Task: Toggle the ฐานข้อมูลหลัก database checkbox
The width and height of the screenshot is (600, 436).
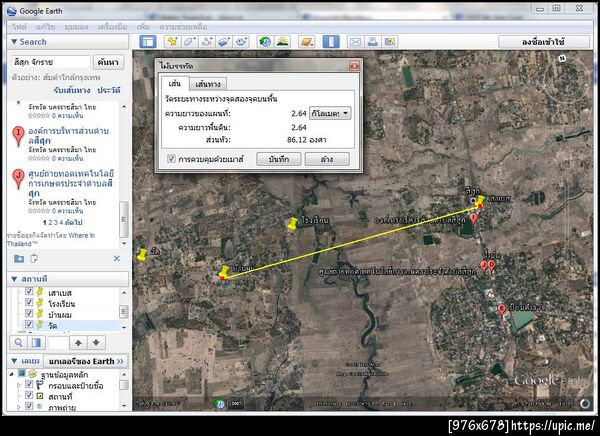Action: coord(22,373)
